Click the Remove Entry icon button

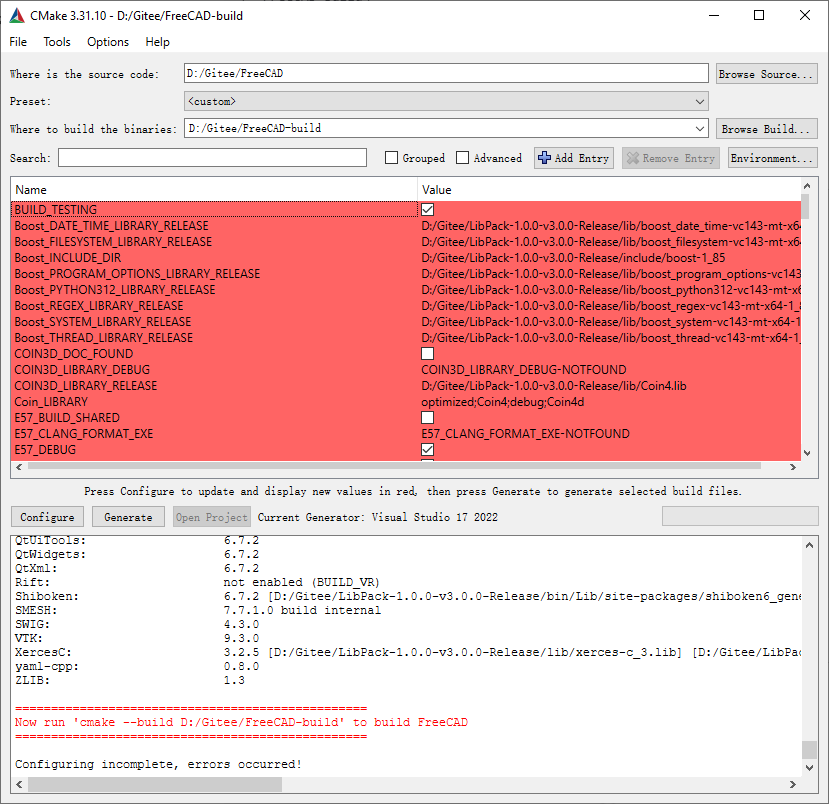633,157
